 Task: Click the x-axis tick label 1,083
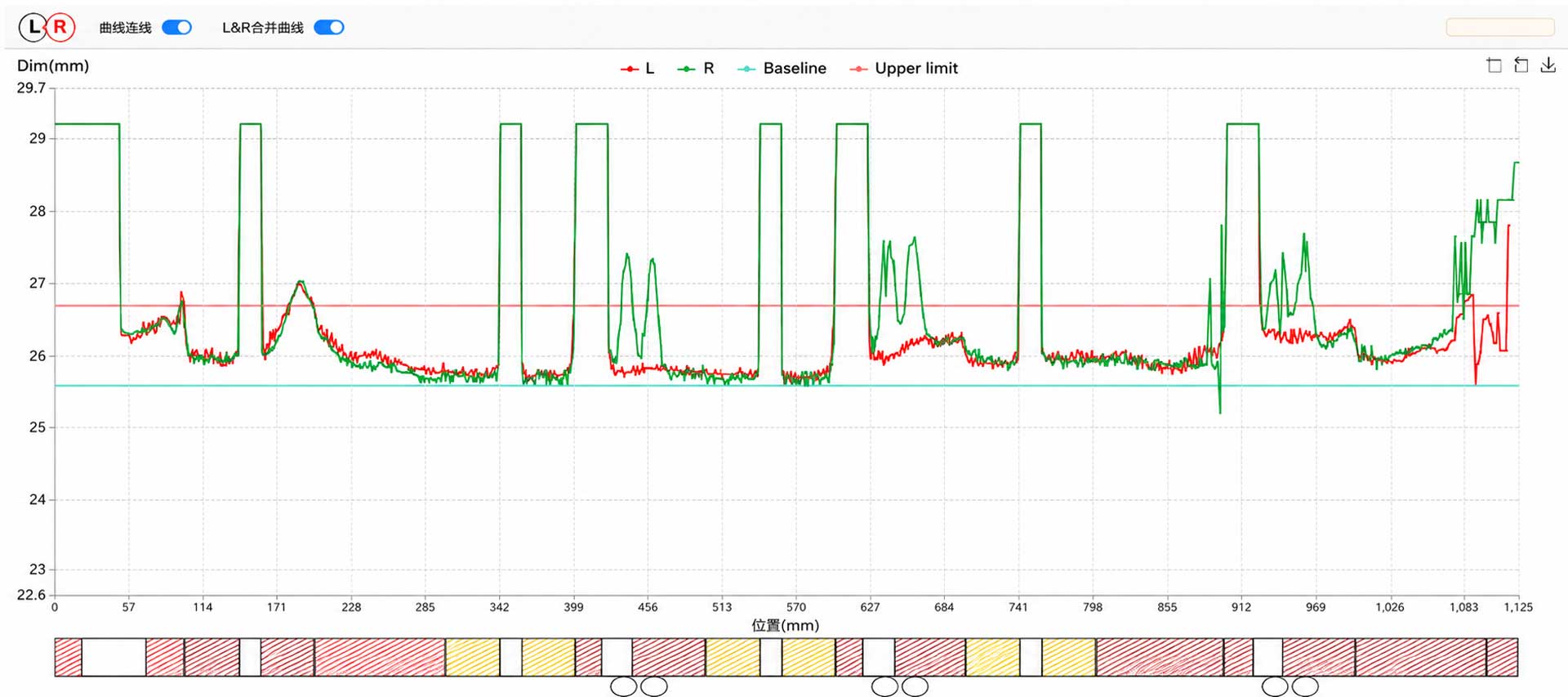click(1463, 607)
